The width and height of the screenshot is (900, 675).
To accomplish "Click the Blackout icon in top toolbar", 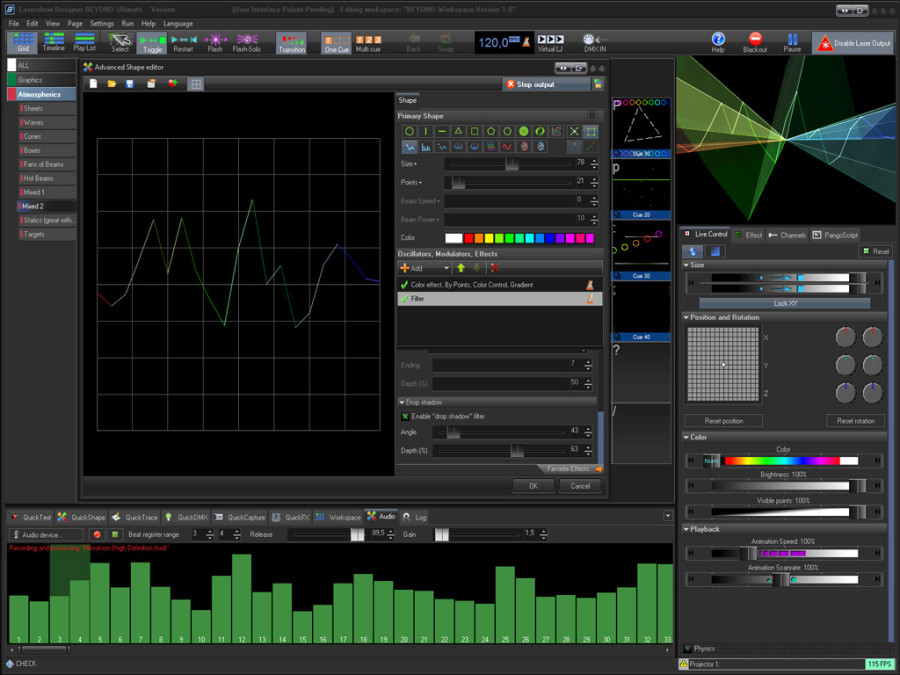I will [755, 41].
